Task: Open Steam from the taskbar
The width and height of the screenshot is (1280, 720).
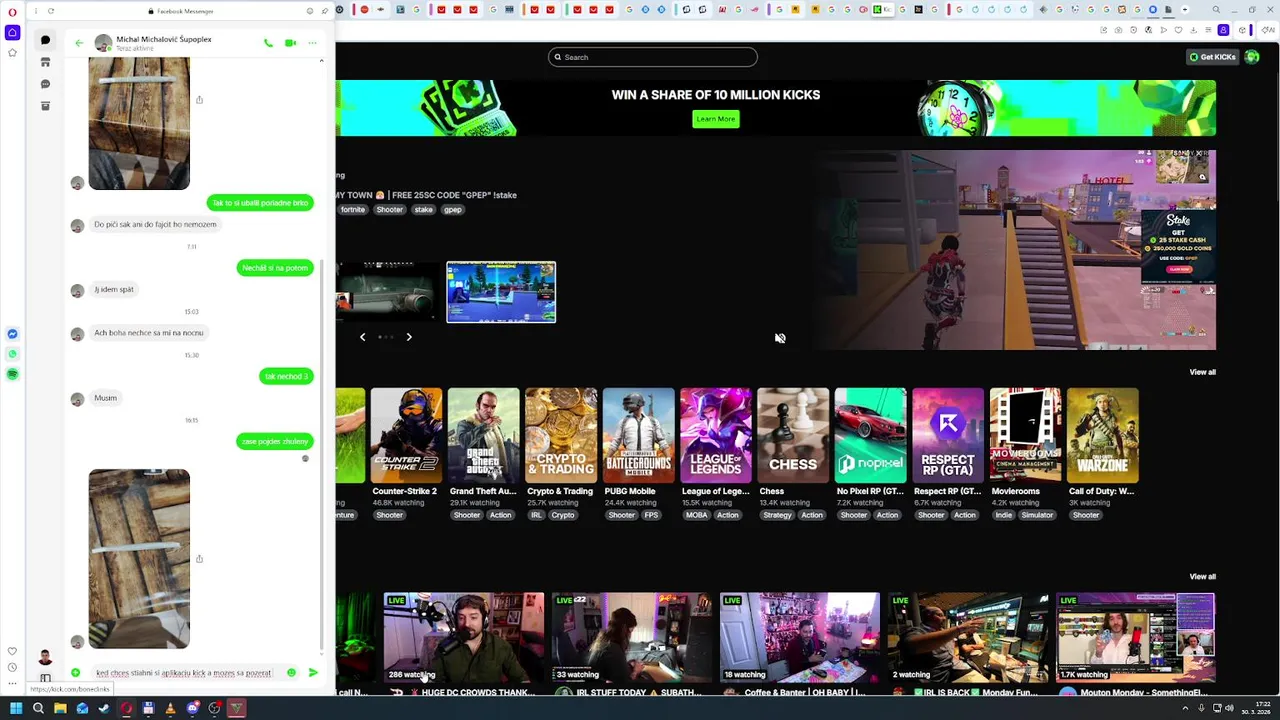Action: coord(104,708)
